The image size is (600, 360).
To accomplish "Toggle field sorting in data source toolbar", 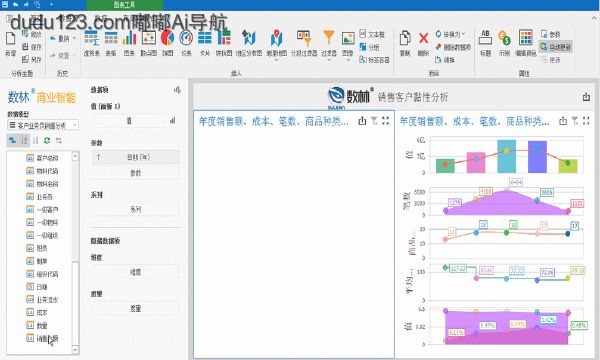I will click(x=24, y=141).
